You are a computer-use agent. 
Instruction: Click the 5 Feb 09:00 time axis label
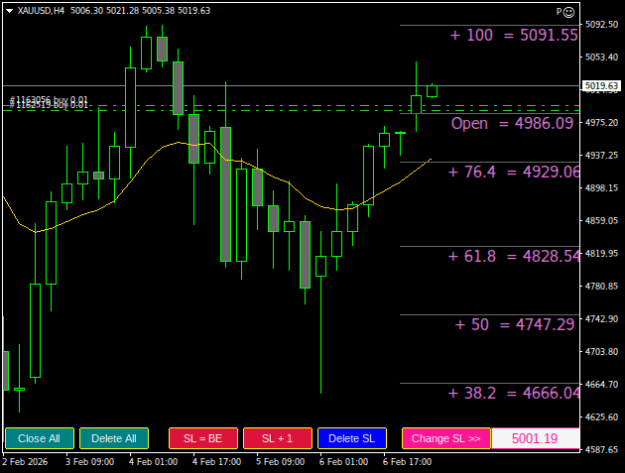tap(280, 462)
